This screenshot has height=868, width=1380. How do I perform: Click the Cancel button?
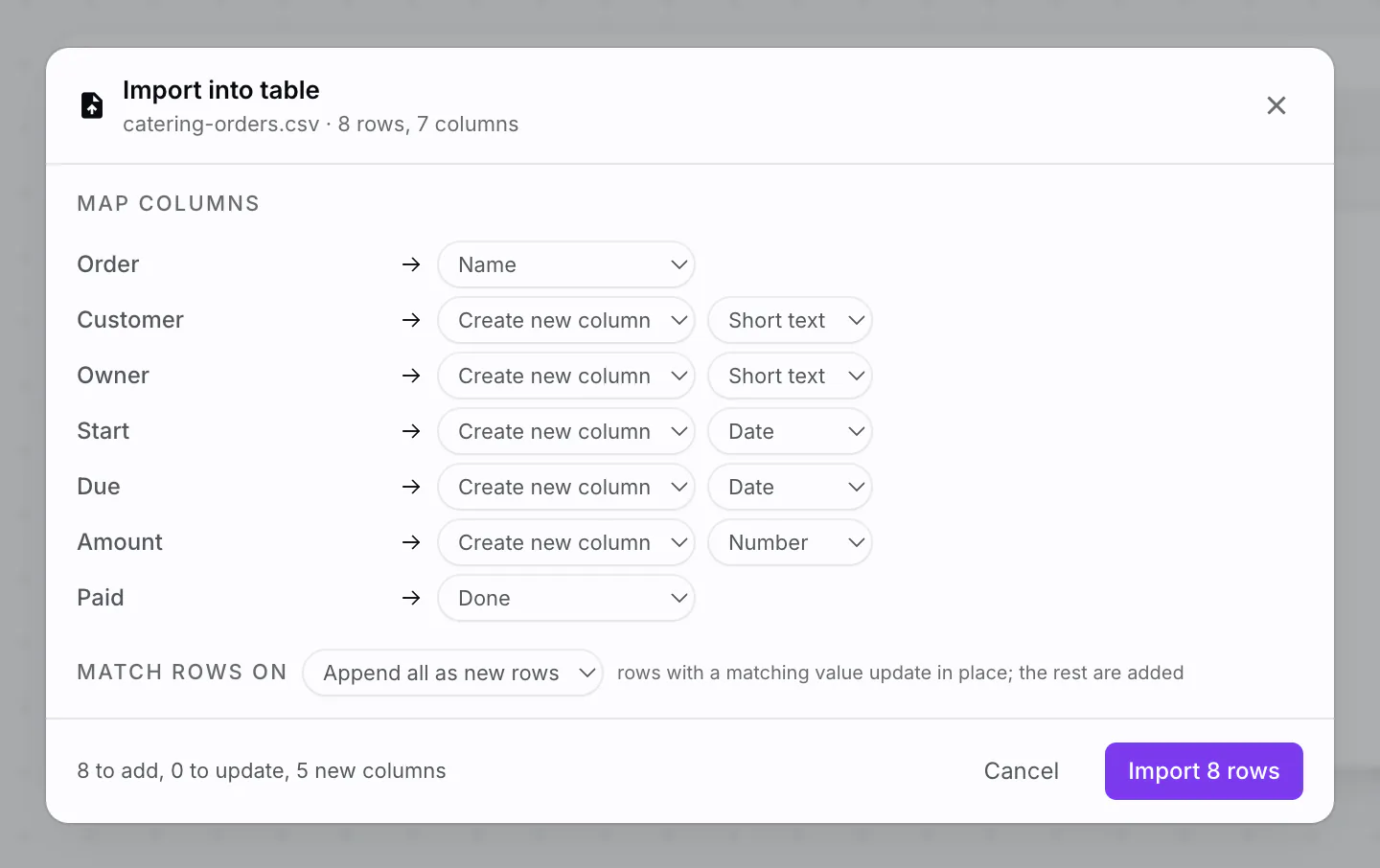[1021, 771]
